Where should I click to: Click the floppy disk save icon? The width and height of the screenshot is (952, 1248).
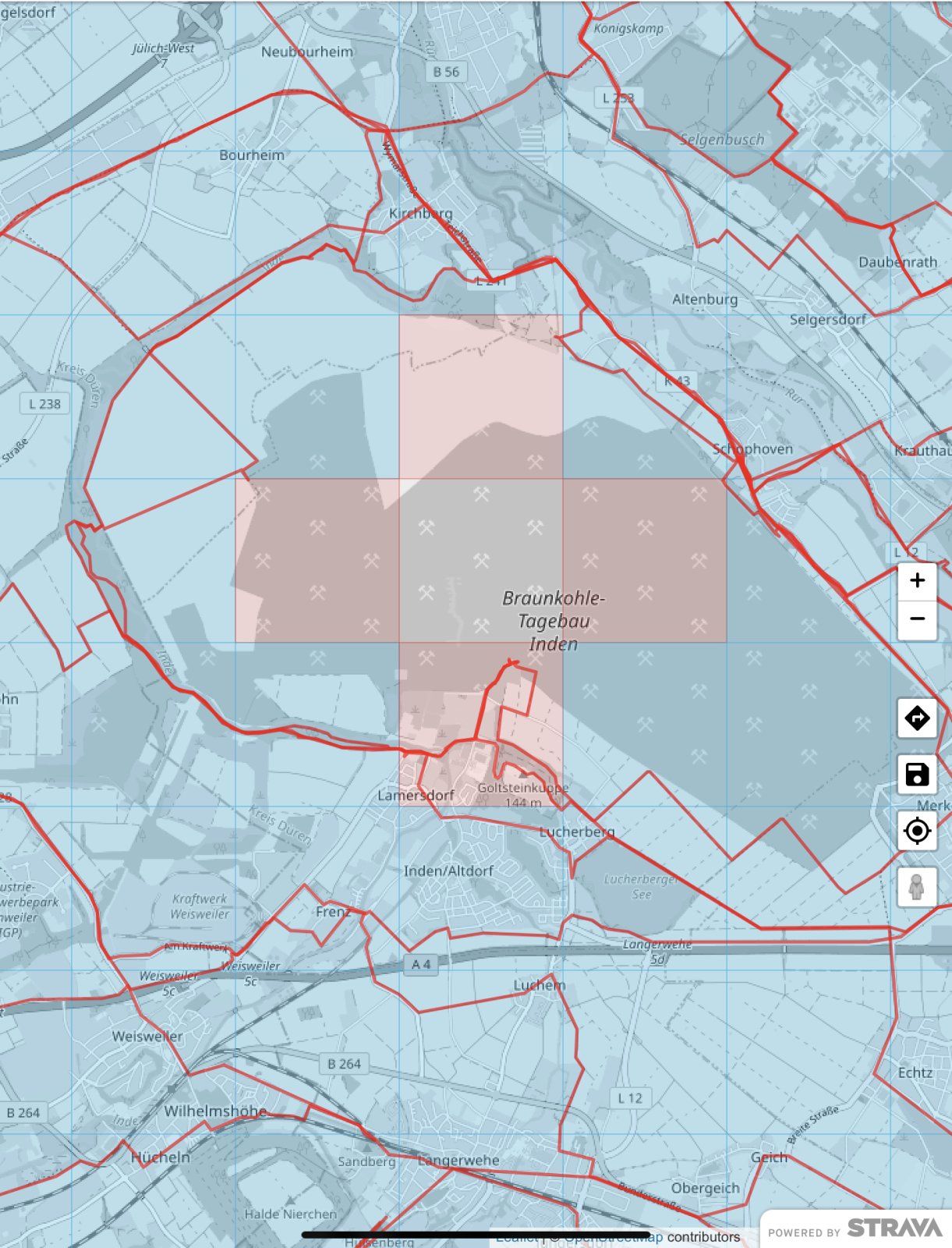click(x=917, y=775)
